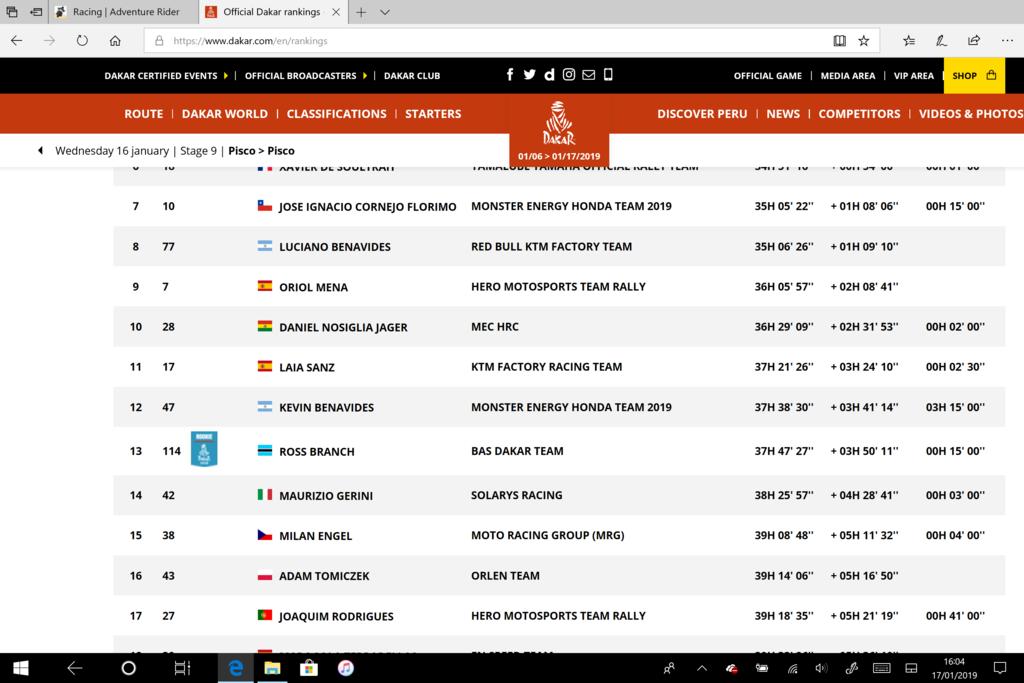Viewport: 1024px width, 683px height.
Task: Open the Discover Peru menu
Action: click(x=702, y=114)
